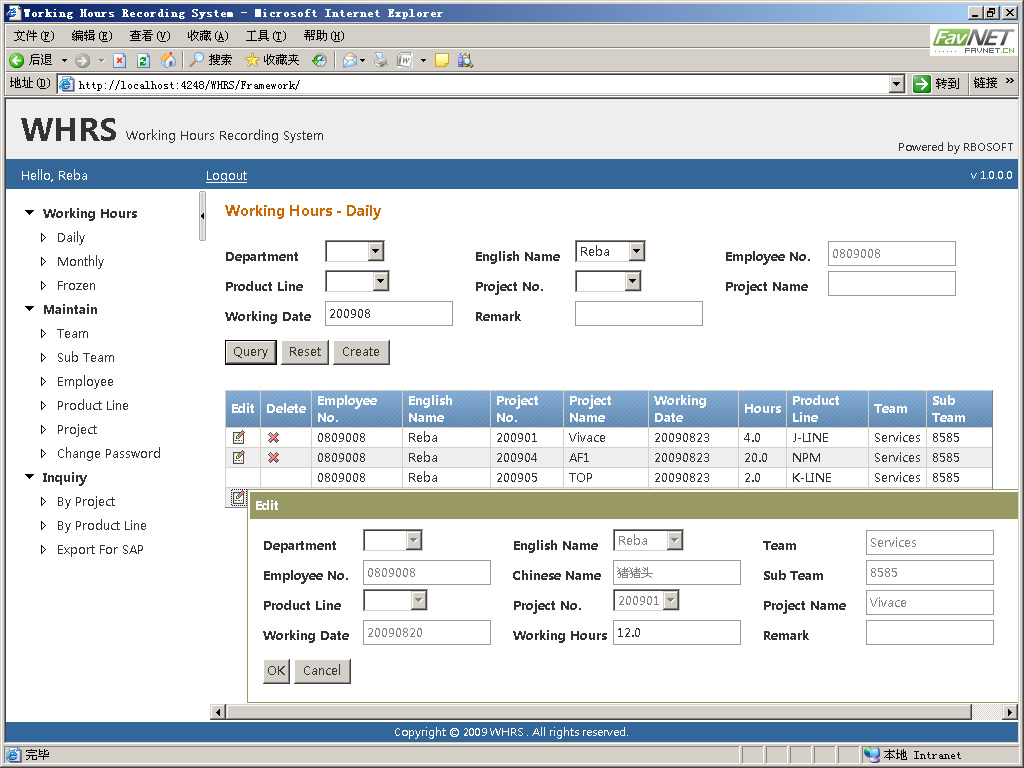Click the Research toolbar icon

pyautogui.click(x=465, y=60)
